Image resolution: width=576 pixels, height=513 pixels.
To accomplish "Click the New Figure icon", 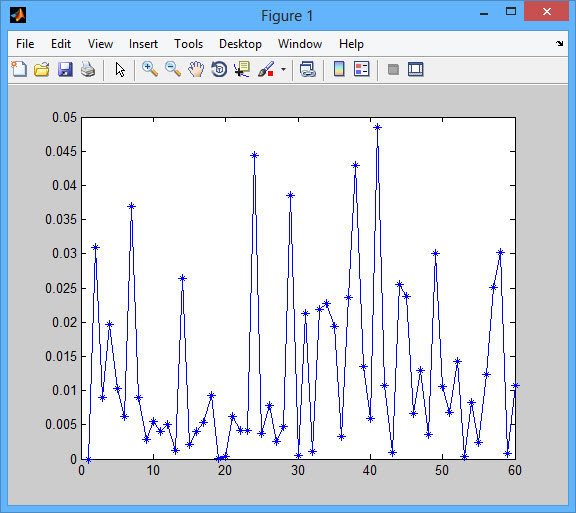I will 19,69.
